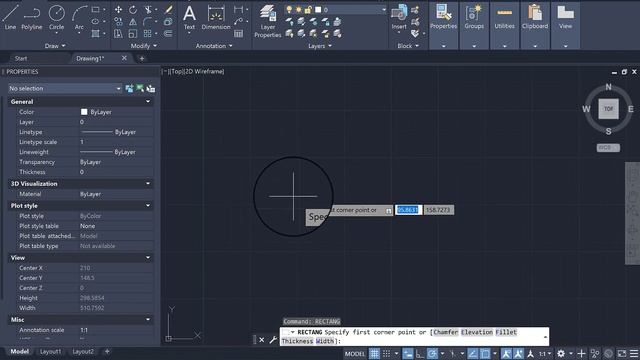The width and height of the screenshot is (640, 360).
Task: Open the Layout2 tab
Action: tap(83, 351)
